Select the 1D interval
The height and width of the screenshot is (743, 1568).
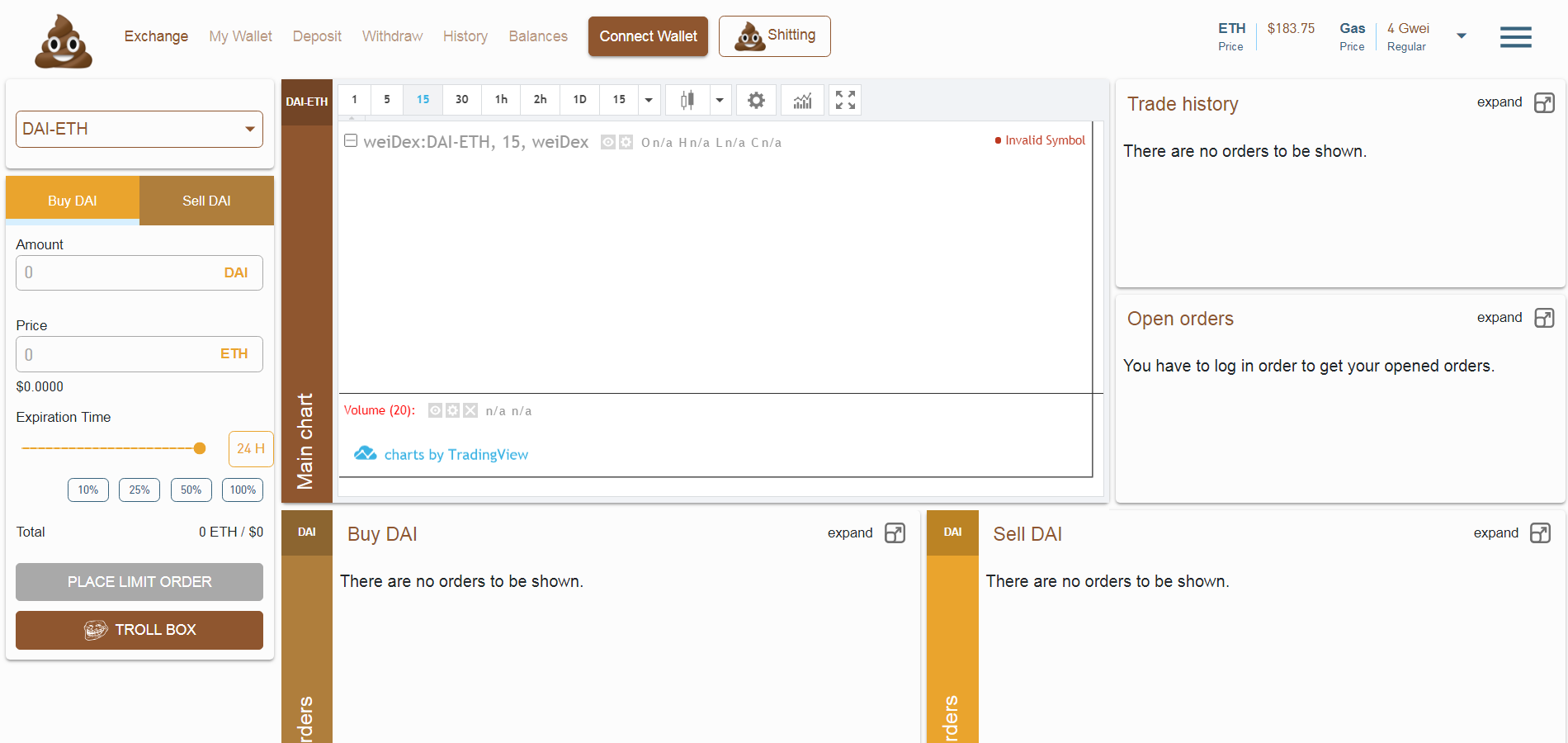pyautogui.click(x=580, y=100)
